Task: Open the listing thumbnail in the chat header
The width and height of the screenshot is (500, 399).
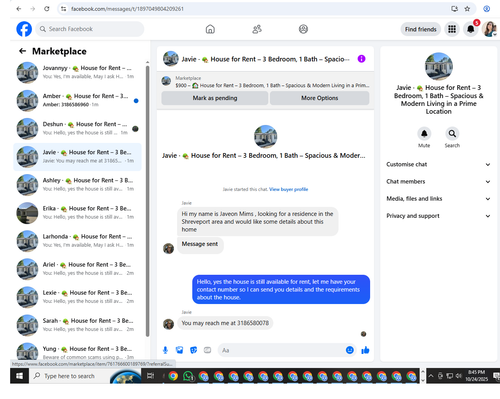Action: coord(171,59)
